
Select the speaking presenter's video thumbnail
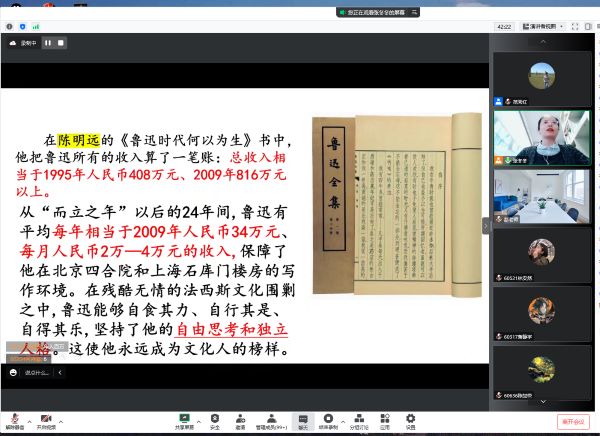pos(541,137)
